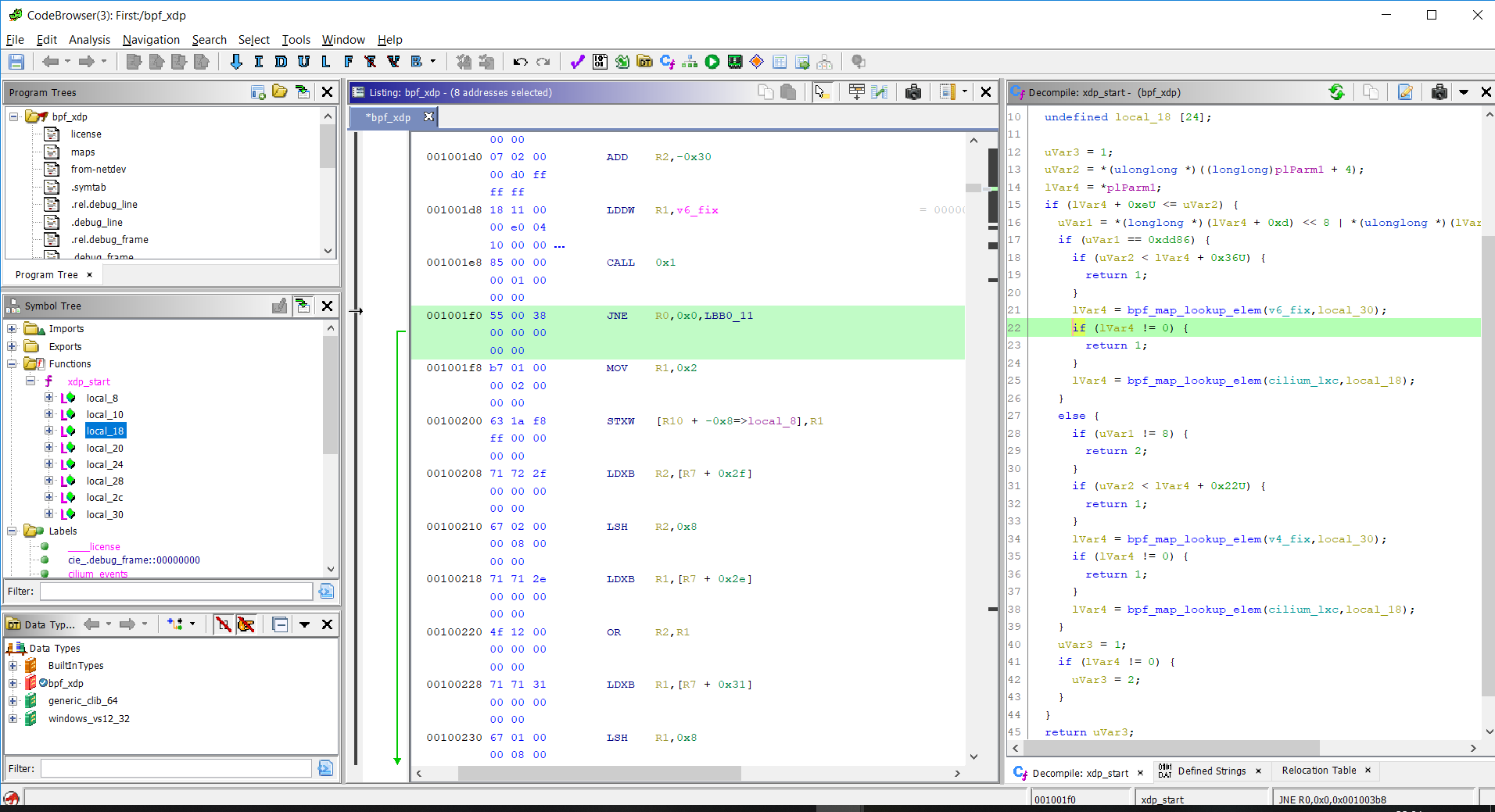
Task: Open the Analysis menu
Action: coord(89,40)
